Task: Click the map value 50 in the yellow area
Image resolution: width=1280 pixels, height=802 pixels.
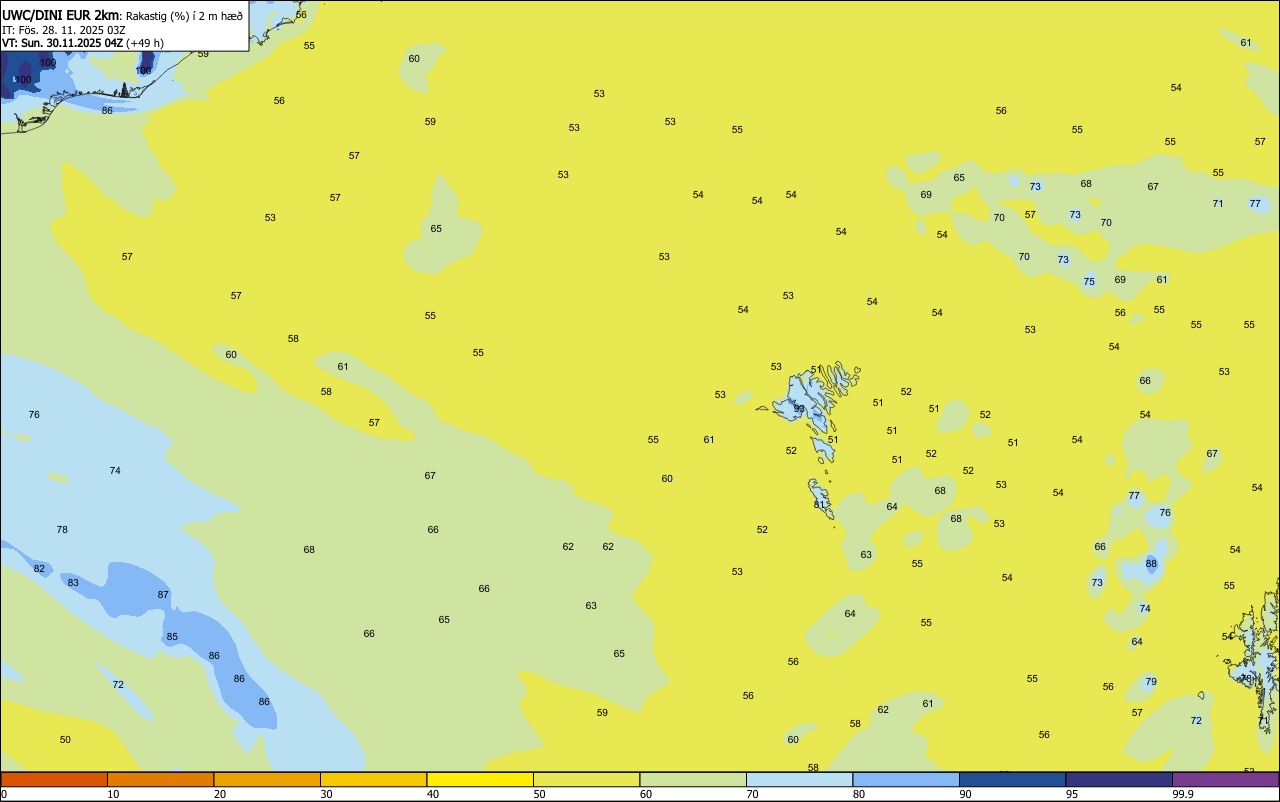Action: pos(65,739)
